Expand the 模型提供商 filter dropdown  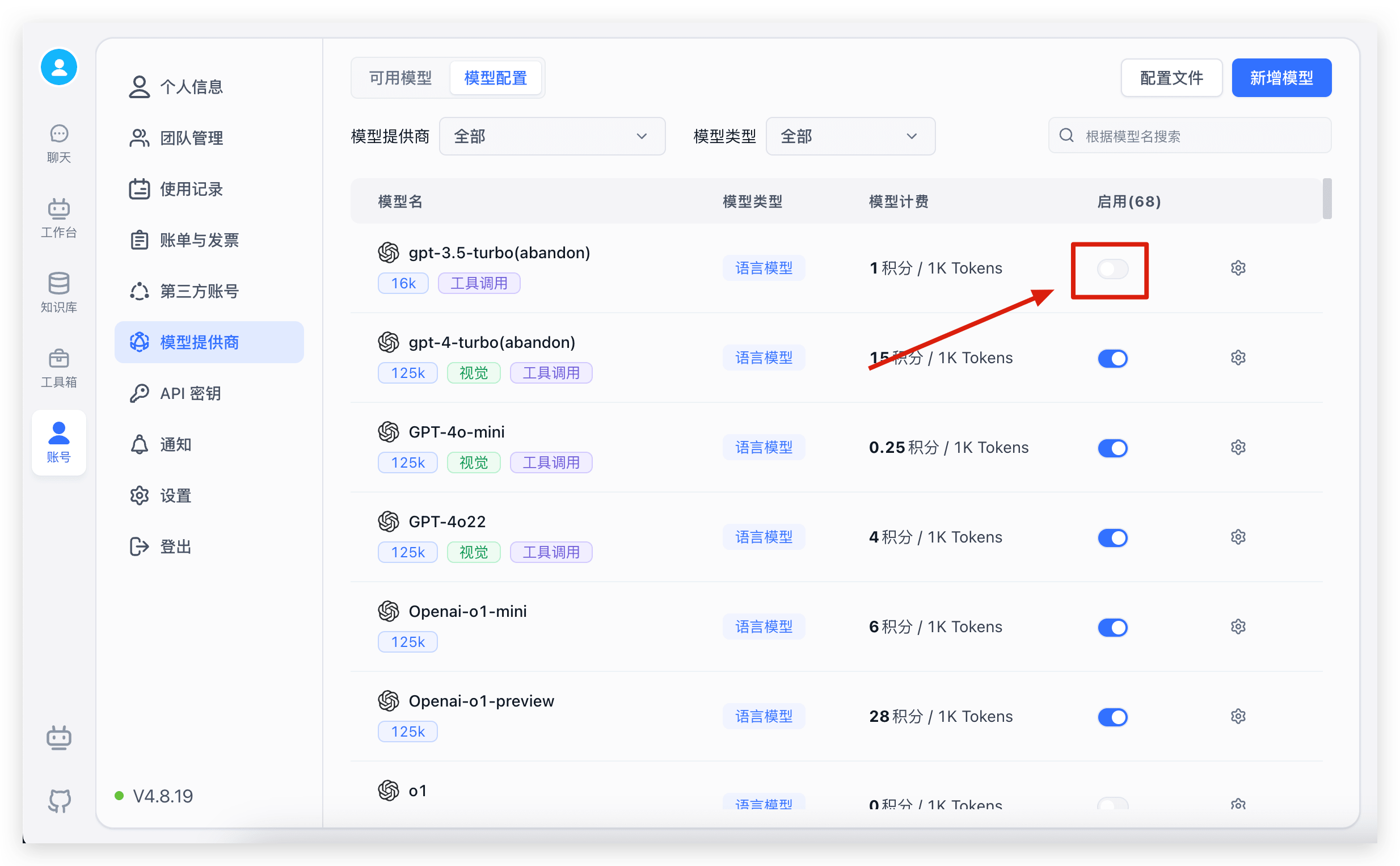click(x=552, y=136)
